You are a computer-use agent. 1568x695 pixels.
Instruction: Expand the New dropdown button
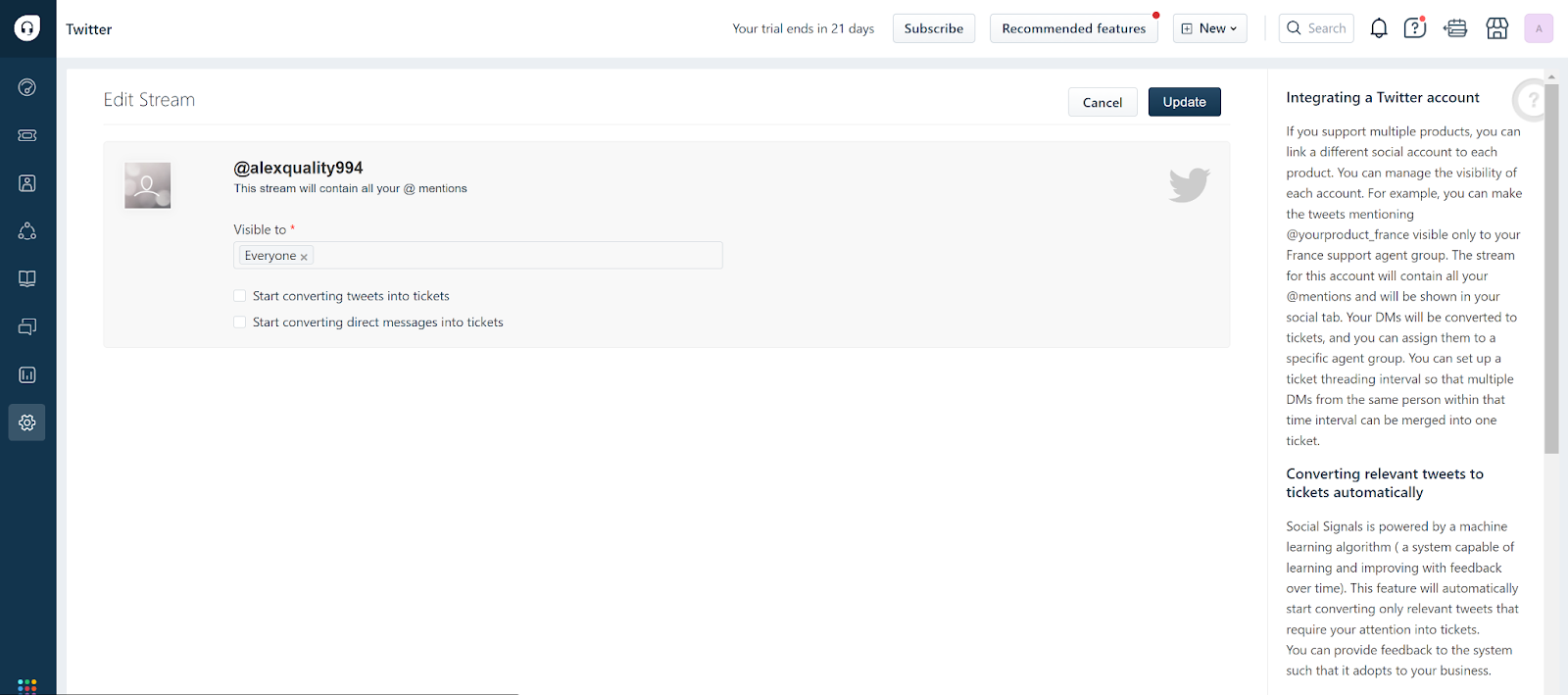click(x=1209, y=28)
